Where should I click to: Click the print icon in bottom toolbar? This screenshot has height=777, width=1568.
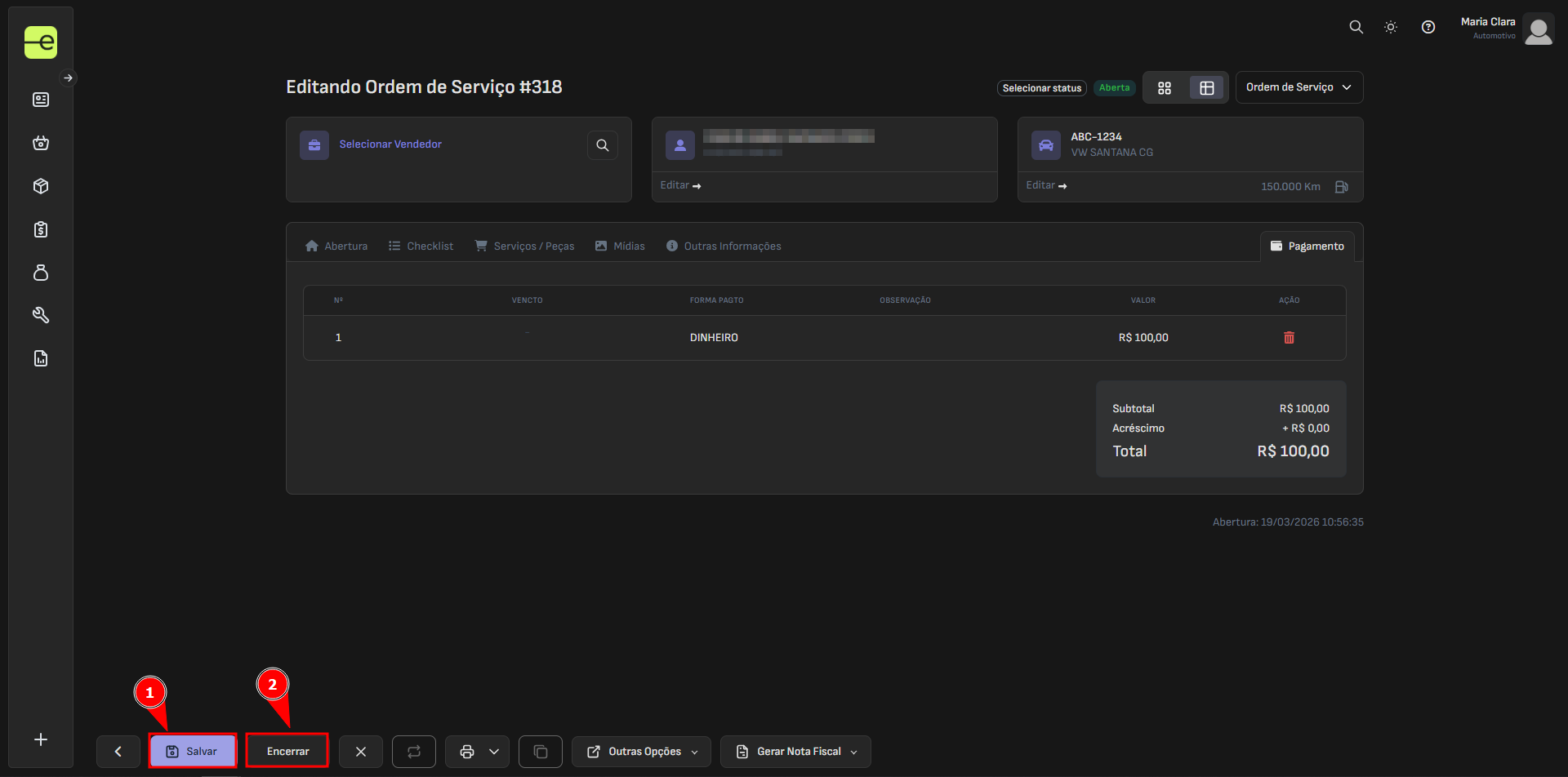[x=467, y=752]
